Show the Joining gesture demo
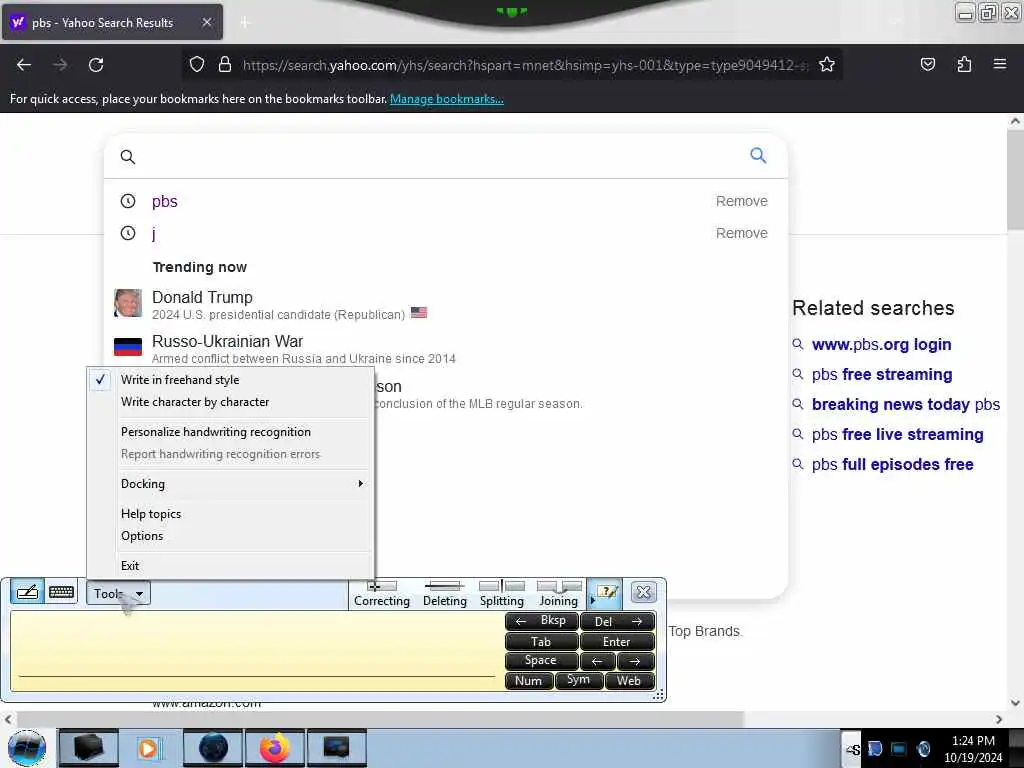The width and height of the screenshot is (1024, 768). point(559,594)
